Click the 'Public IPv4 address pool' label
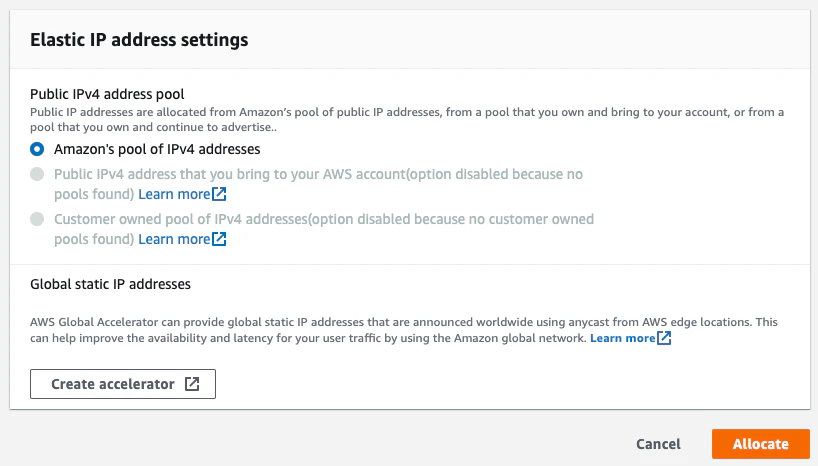The height and width of the screenshot is (466, 818). click(107, 94)
